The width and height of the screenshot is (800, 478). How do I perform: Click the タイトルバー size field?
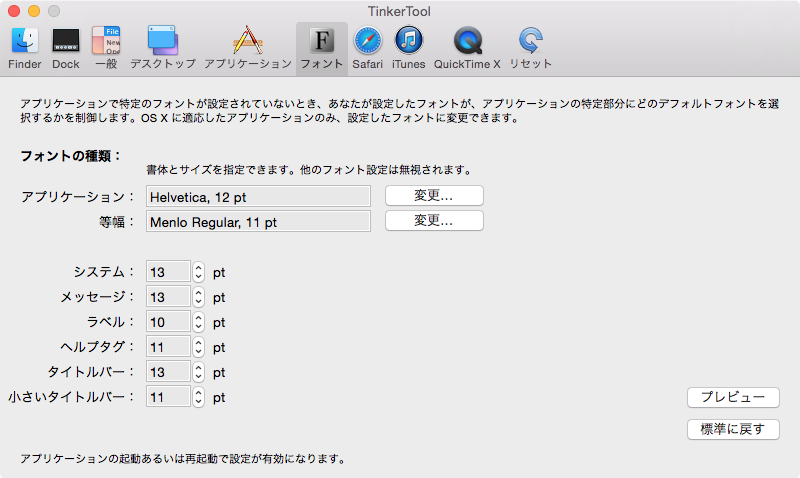coord(168,371)
